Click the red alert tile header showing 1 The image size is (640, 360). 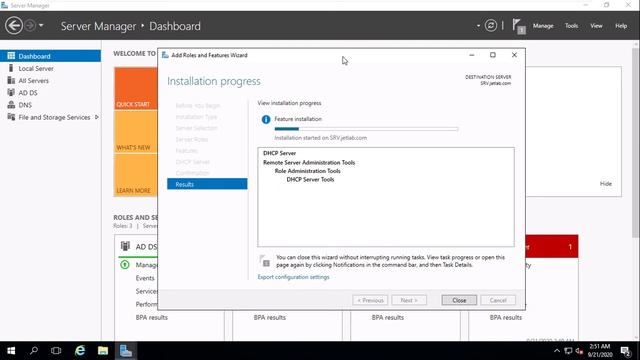tap(551, 246)
